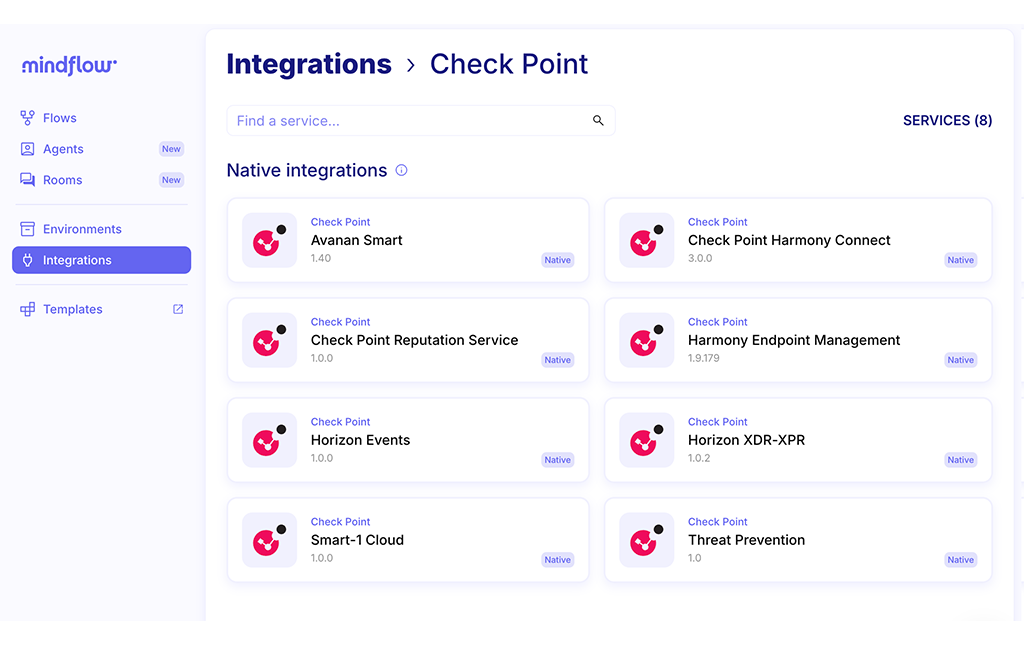Click the Horizon XDR-XPR logo icon
The image size is (1024, 645).
pyautogui.click(x=647, y=440)
